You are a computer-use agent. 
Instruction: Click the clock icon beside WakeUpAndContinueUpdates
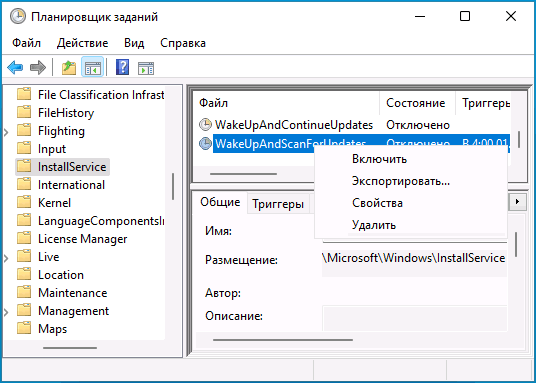coord(205,125)
